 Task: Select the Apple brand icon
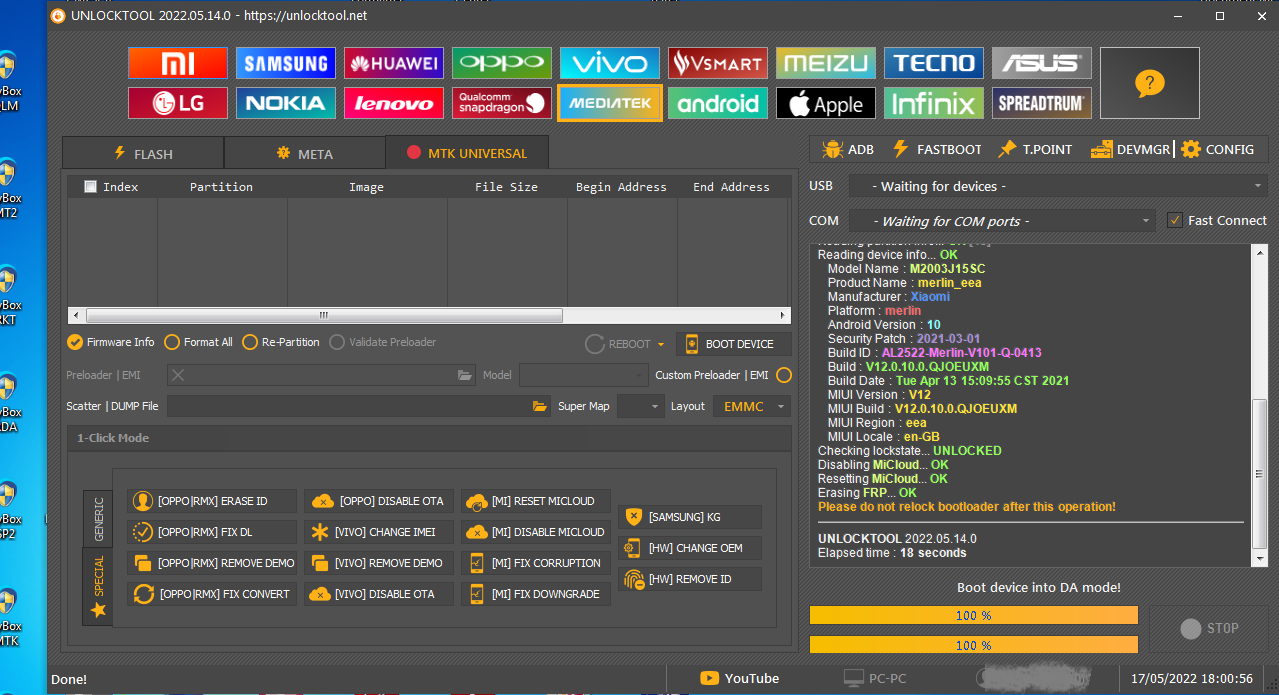pos(826,103)
